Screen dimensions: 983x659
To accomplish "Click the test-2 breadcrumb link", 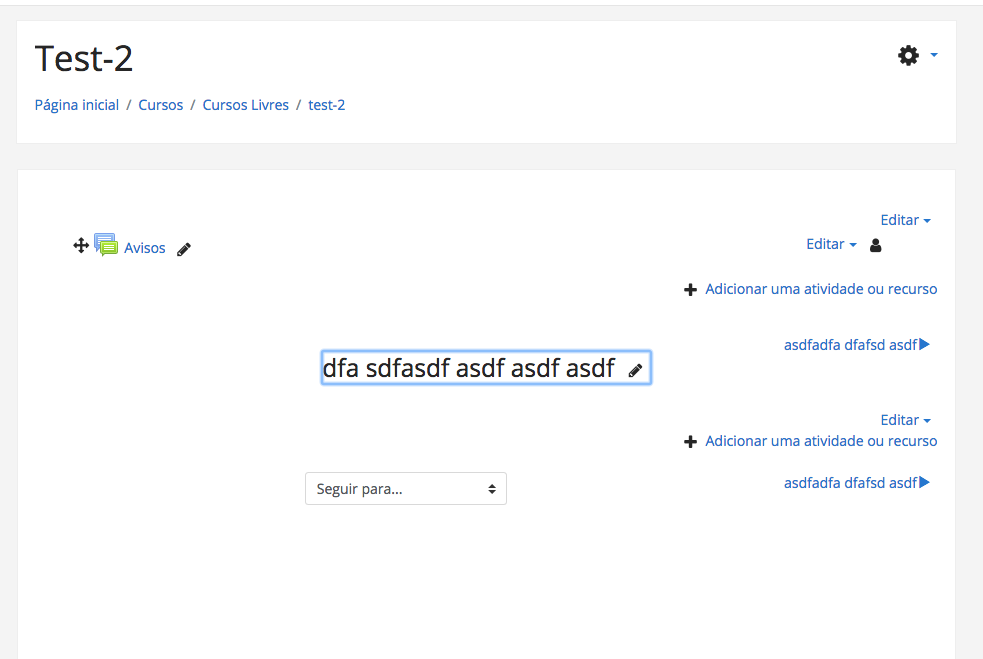I will (327, 105).
